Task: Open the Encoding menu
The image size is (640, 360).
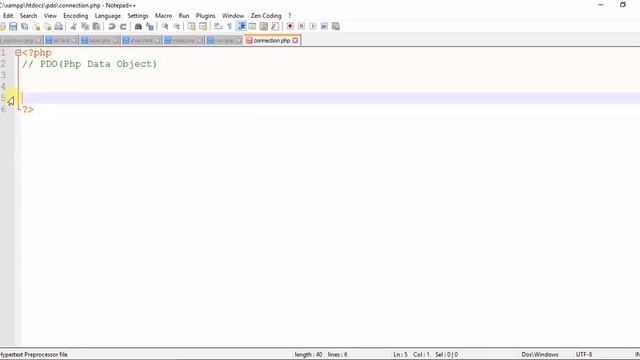Action: tap(76, 16)
